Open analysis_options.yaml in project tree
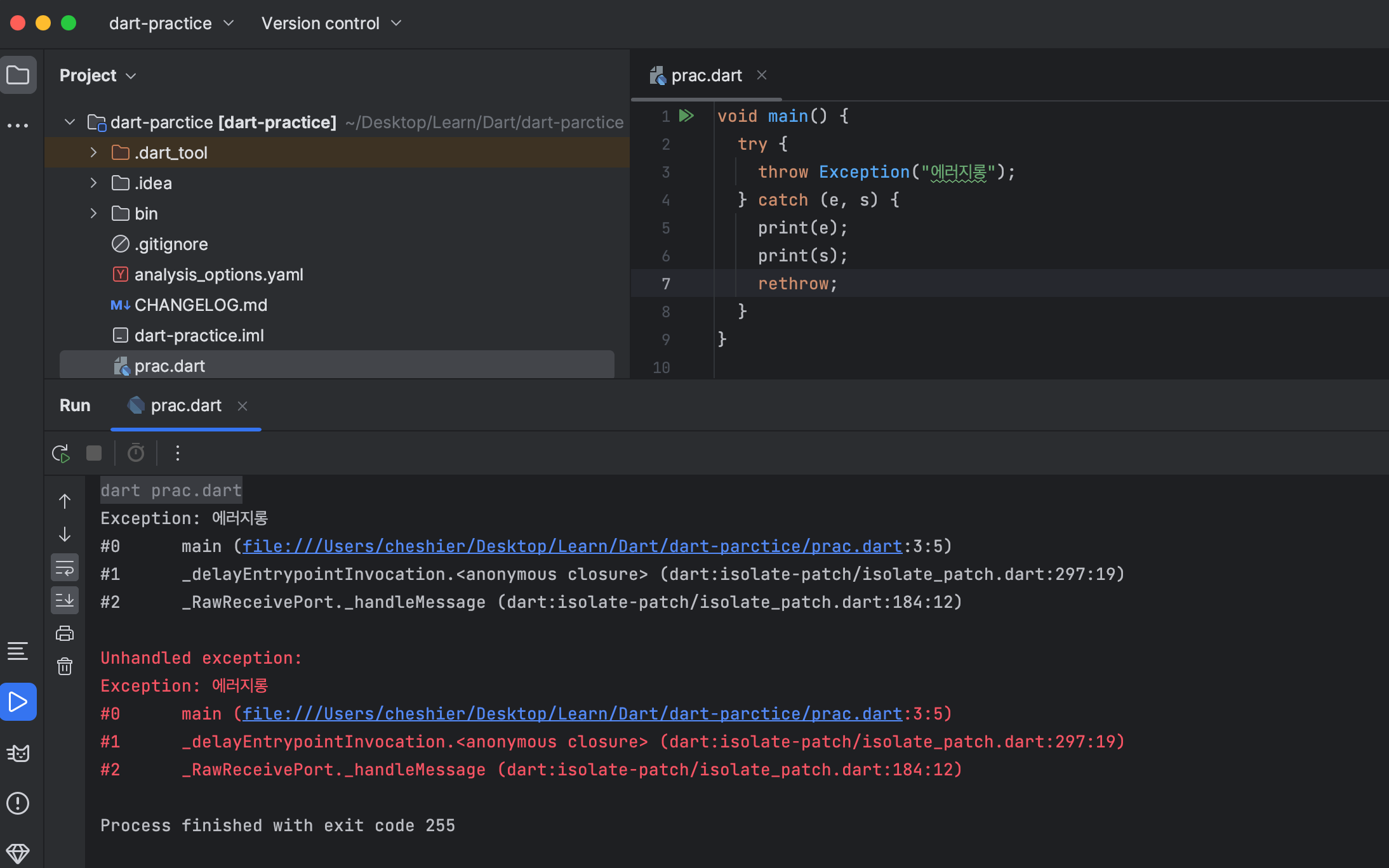This screenshot has width=1389, height=868. pyautogui.click(x=218, y=275)
